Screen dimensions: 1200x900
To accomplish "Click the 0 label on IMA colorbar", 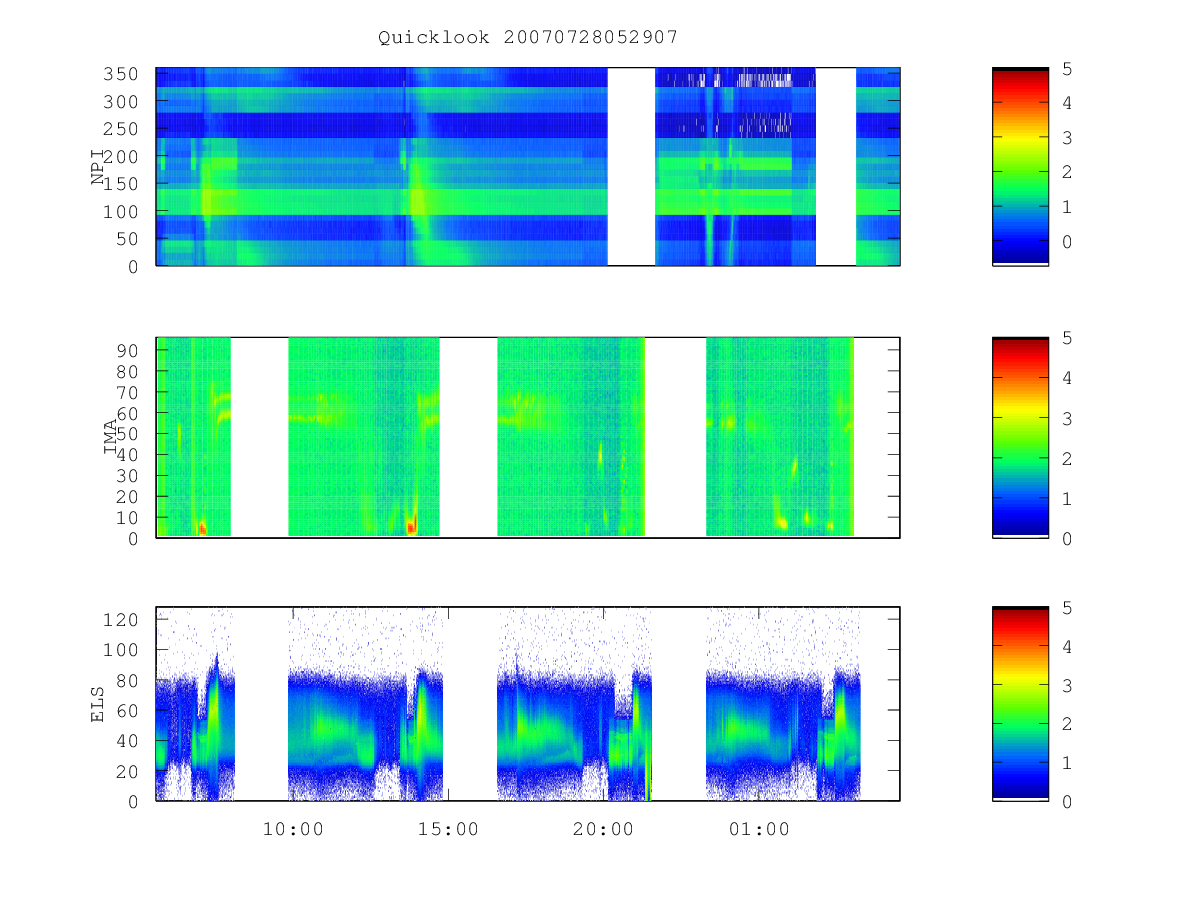I will point(1068,539).
